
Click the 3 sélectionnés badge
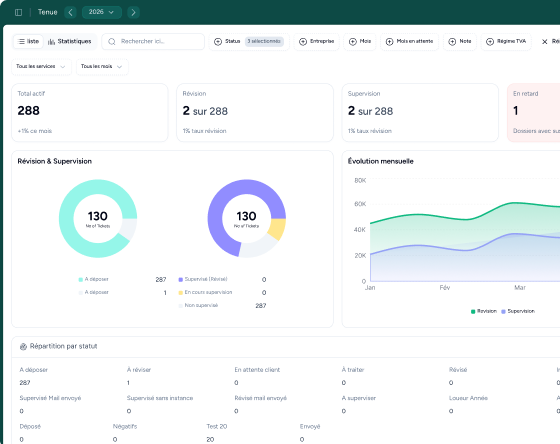pyautogui.click(x=264, y=41)
